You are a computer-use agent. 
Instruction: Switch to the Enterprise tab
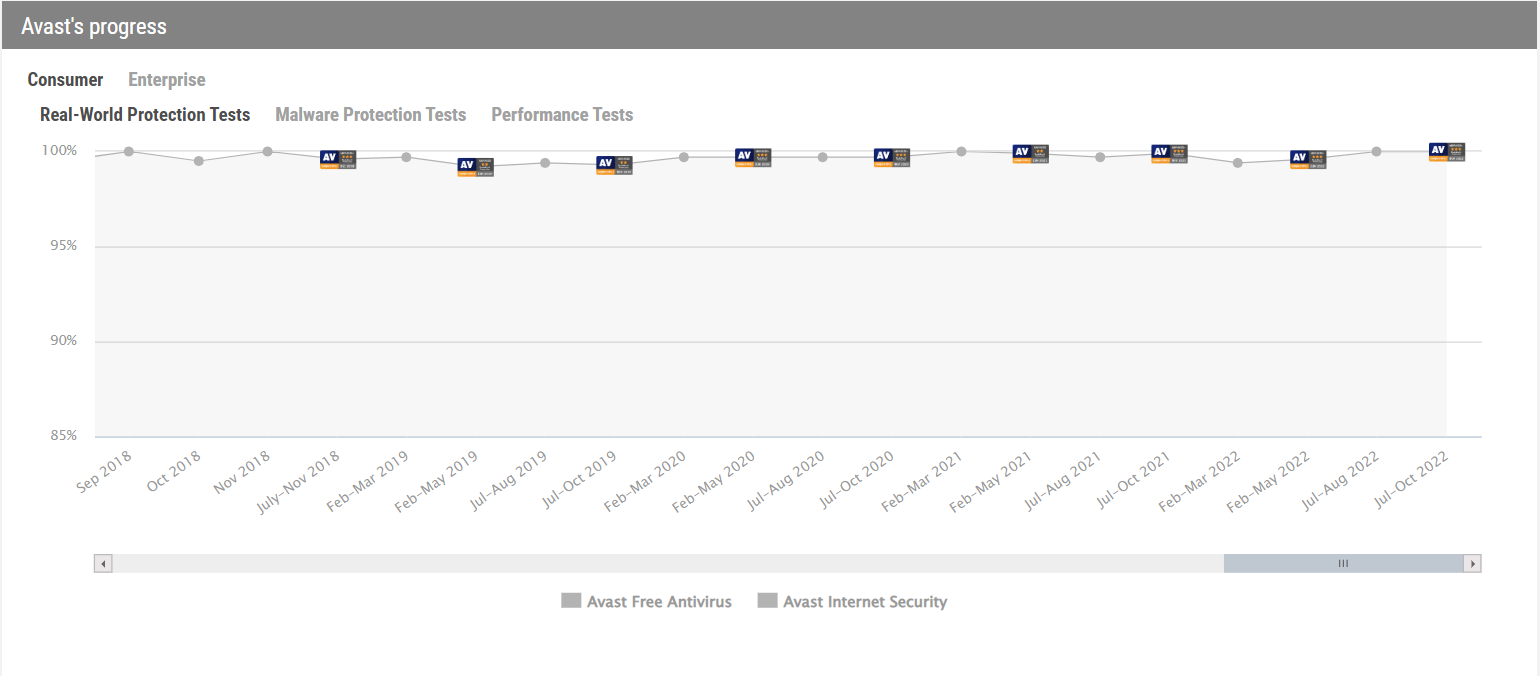pyautogui.click(x=167, y=80)
